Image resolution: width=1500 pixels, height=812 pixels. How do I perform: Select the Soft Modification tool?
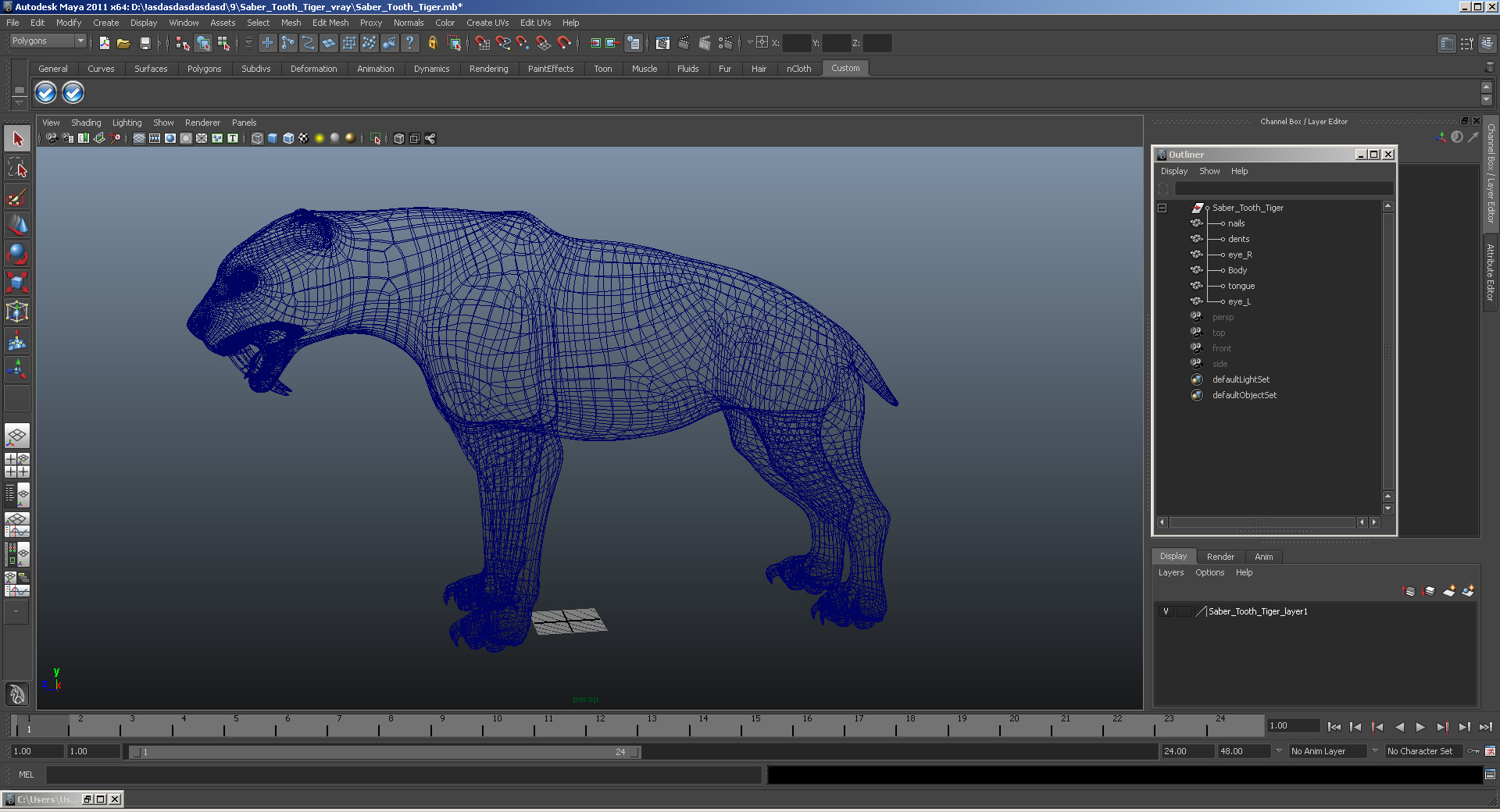tap(17, 340)
